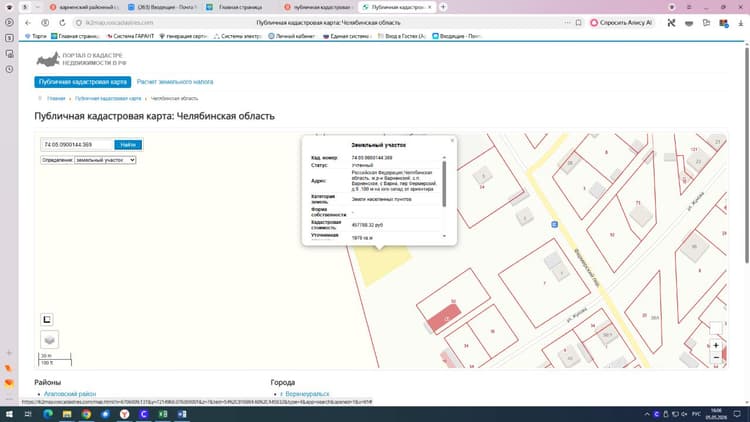Open Публичная кадастровая карта breadcrumb link
The width and height of the screenshot is (750, 422).
[108, 99]
